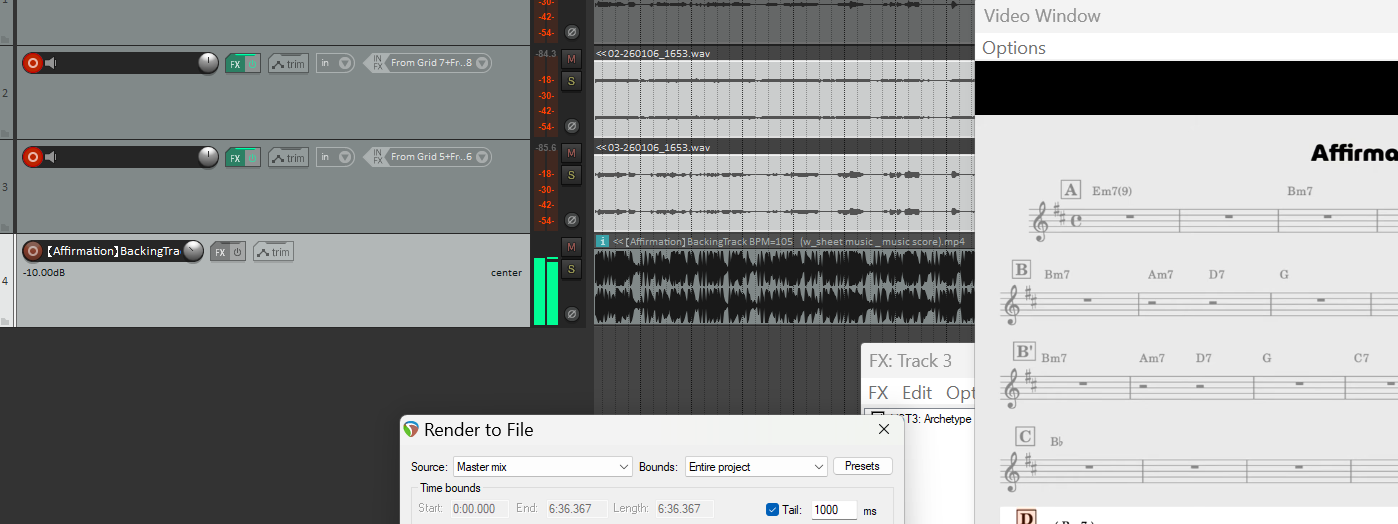Open trim envelope button on track 2

point(288,64)
